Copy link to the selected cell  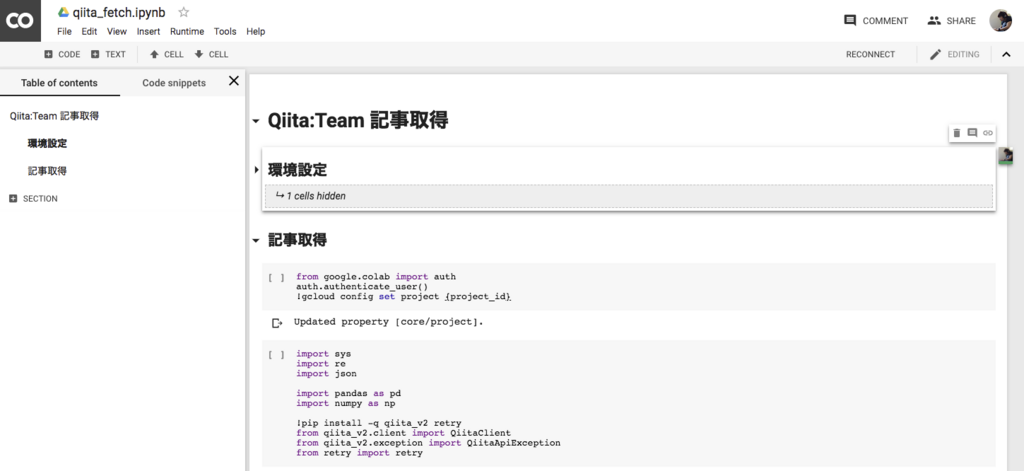click(988, 133)
